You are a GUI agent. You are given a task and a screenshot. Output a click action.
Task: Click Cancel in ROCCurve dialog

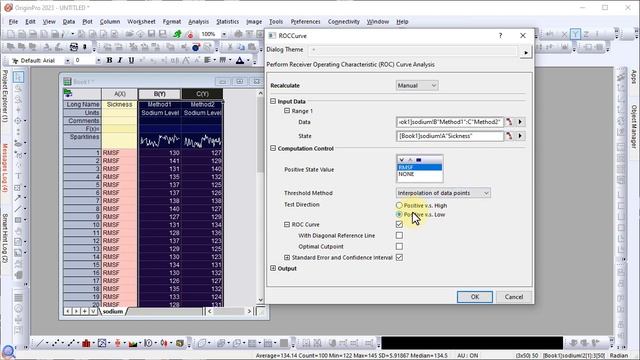tap(514, 297)
